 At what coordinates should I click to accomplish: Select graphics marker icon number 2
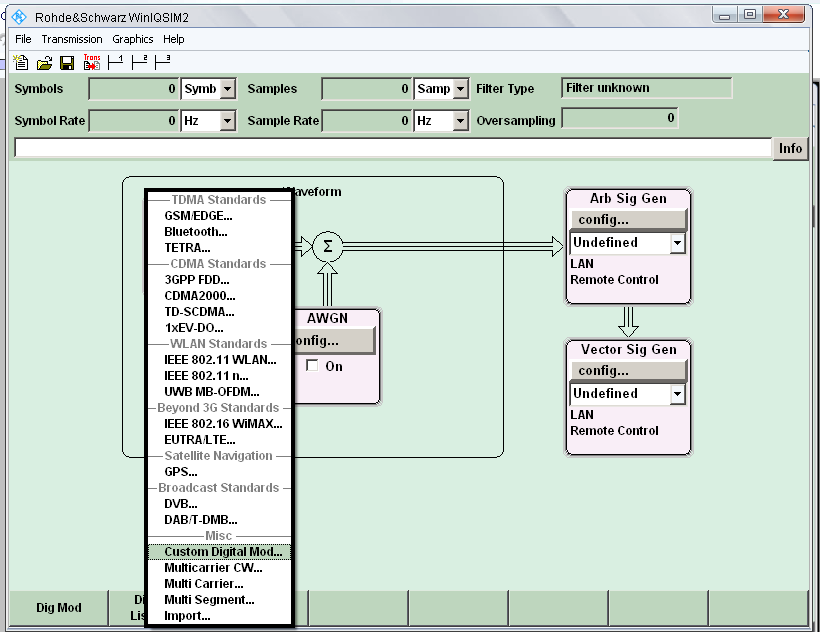139,62
